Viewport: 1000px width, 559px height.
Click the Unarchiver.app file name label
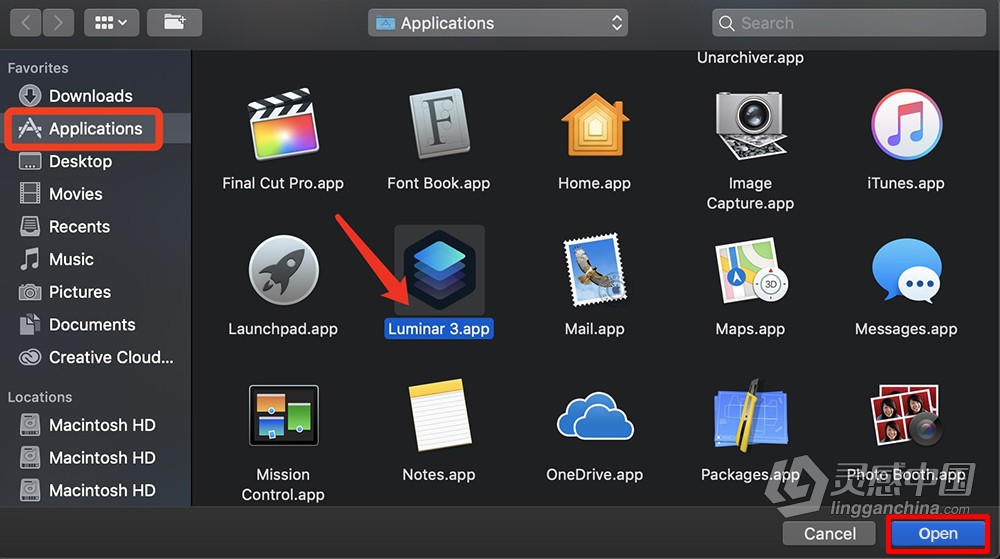750,57
